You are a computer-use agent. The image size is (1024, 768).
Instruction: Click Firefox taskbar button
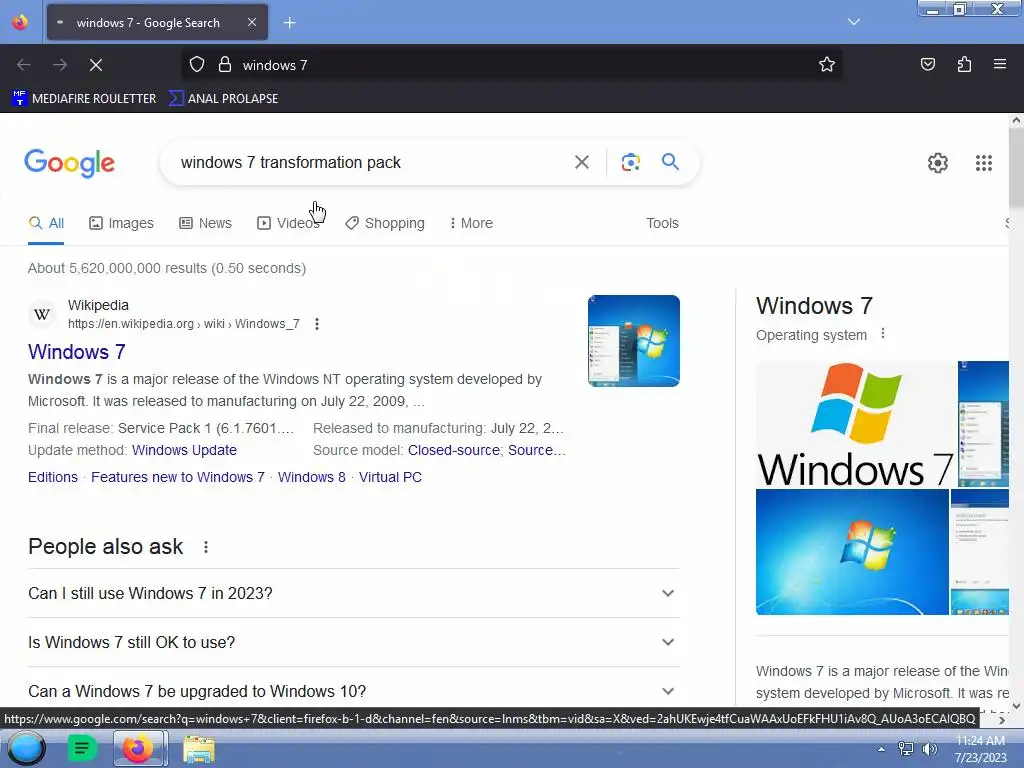click(x=140, y=748)
